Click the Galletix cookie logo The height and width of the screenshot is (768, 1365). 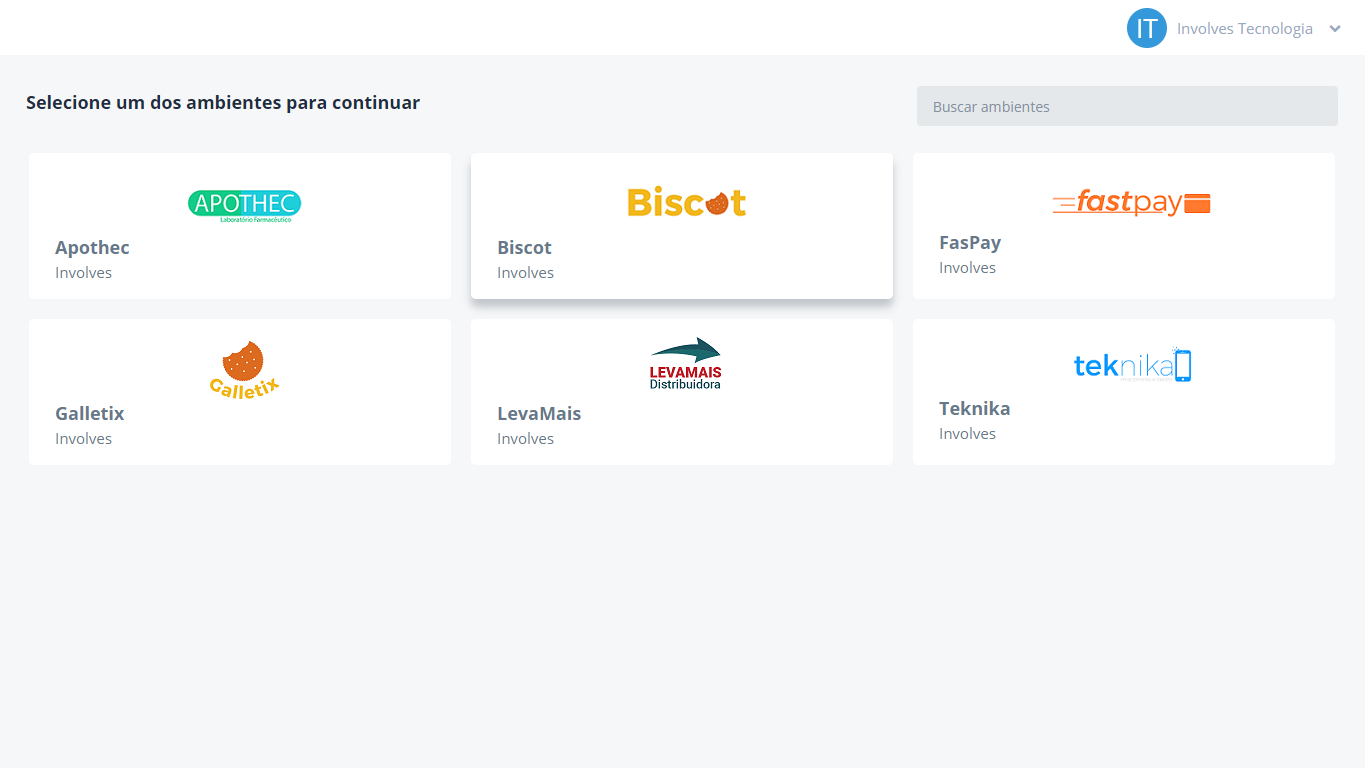(244, 369)
